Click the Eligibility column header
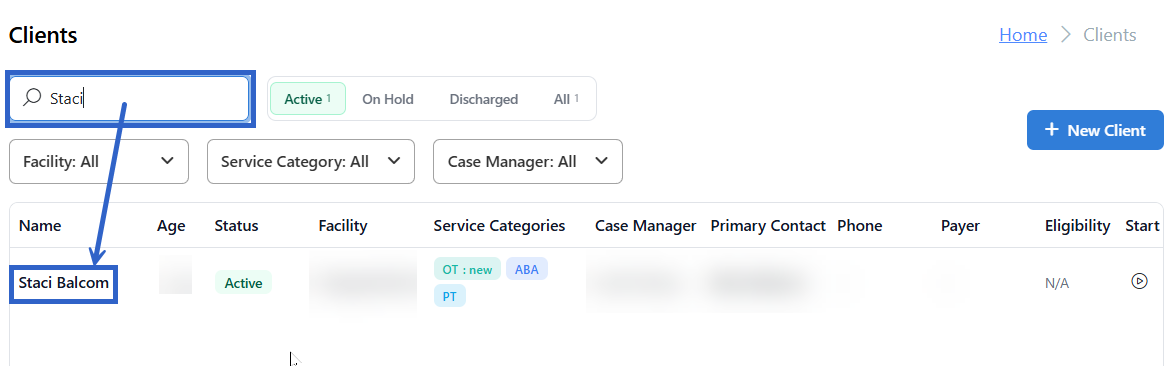This screenshot has width=1164, height=366. (1078, 226)
